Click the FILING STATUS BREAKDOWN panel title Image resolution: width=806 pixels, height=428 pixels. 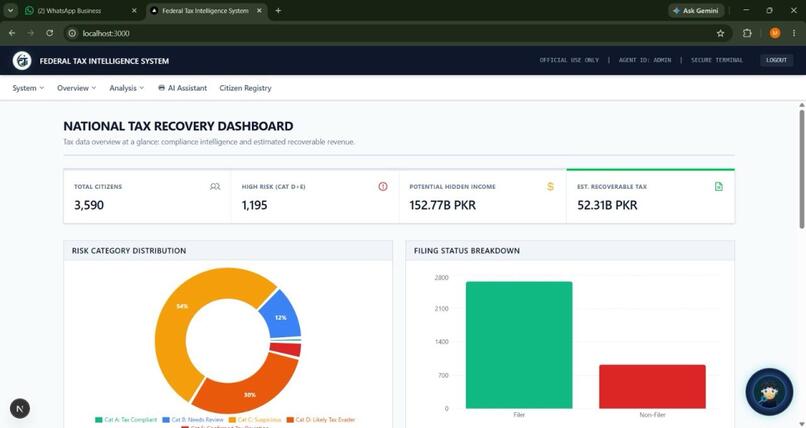click(x=467, y=251)
